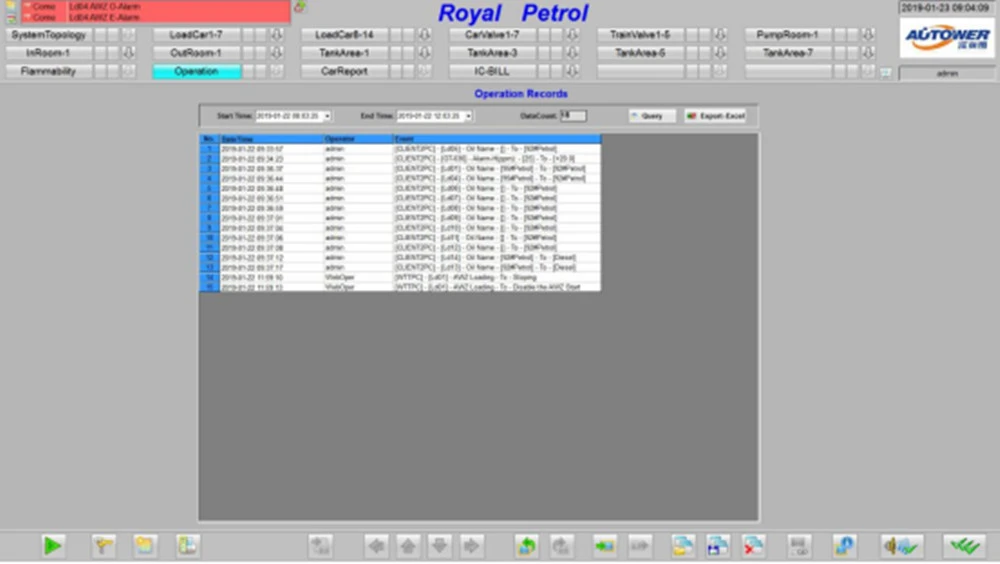
Task: Open the InRoom-1 page
Action: coord(48,53)
